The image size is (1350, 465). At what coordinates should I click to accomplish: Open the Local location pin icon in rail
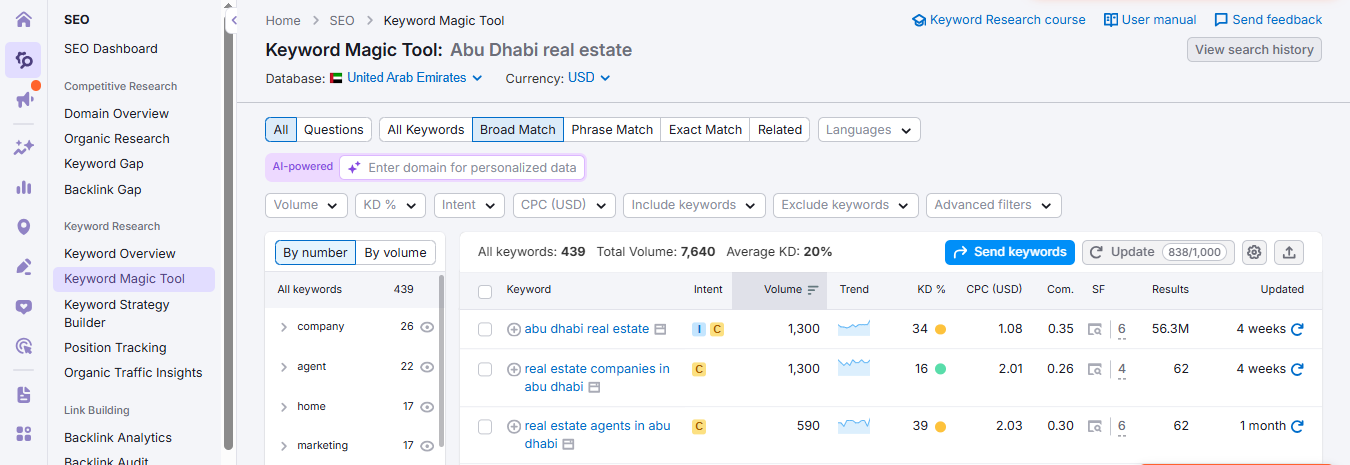click(24, 227)
